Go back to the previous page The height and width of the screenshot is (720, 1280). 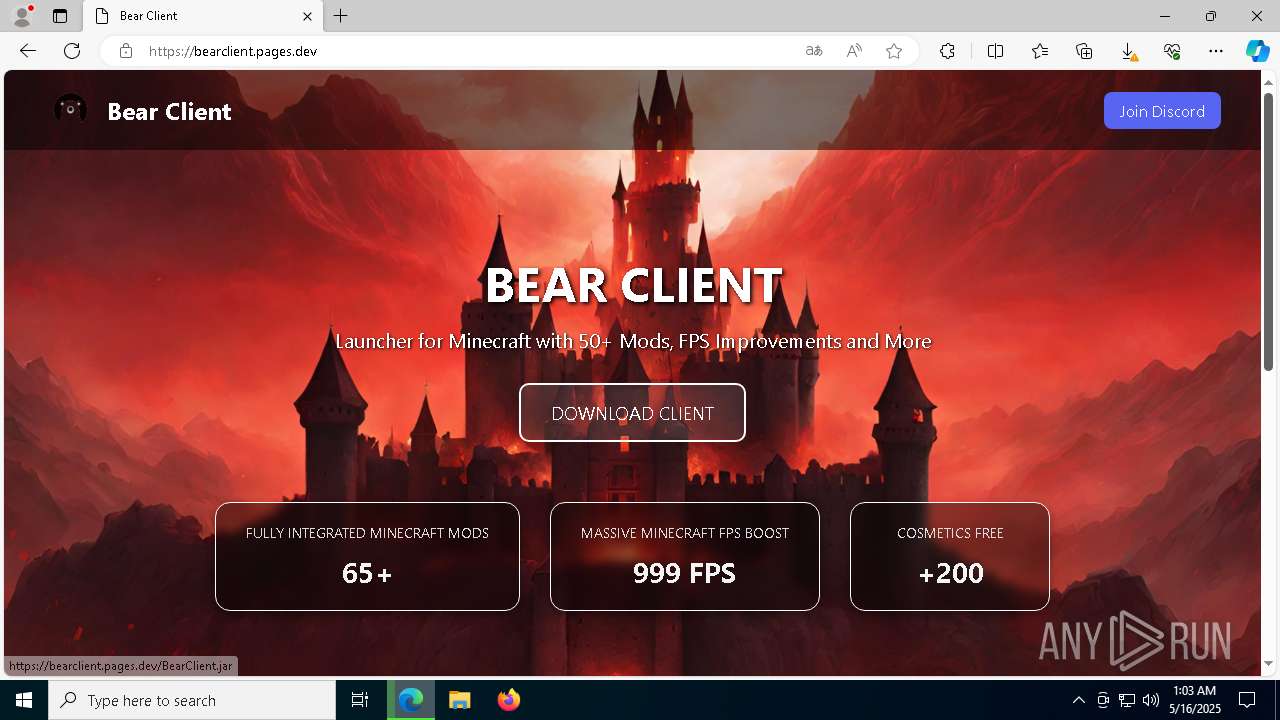click(x=28, y=51)
